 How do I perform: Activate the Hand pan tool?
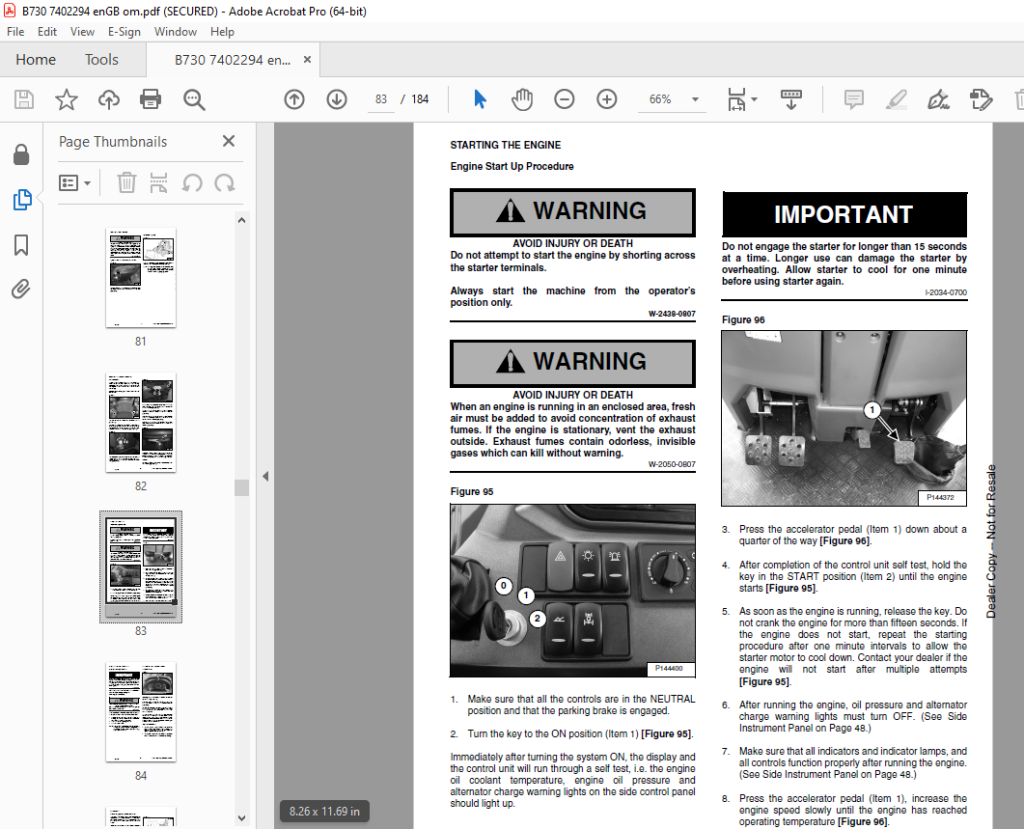tap(522, 99)
